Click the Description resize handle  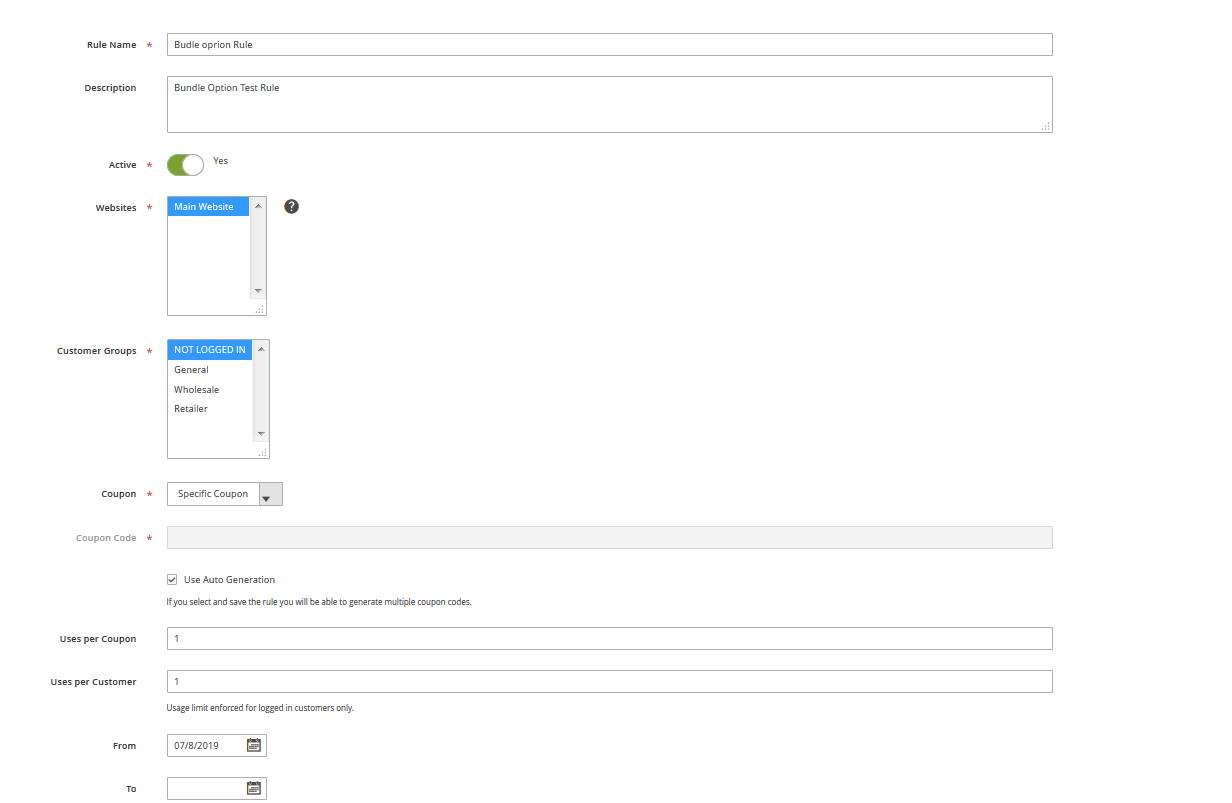point(1046,126)
